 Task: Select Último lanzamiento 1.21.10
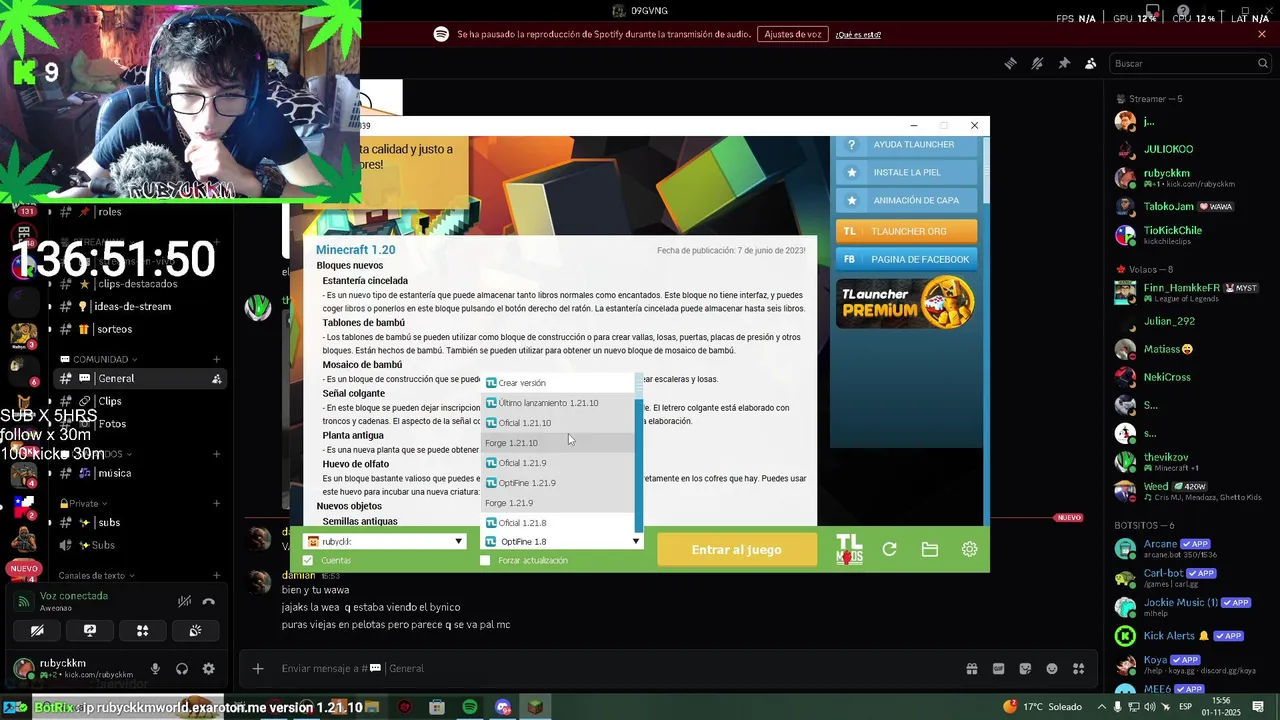[x=558, y=403]
